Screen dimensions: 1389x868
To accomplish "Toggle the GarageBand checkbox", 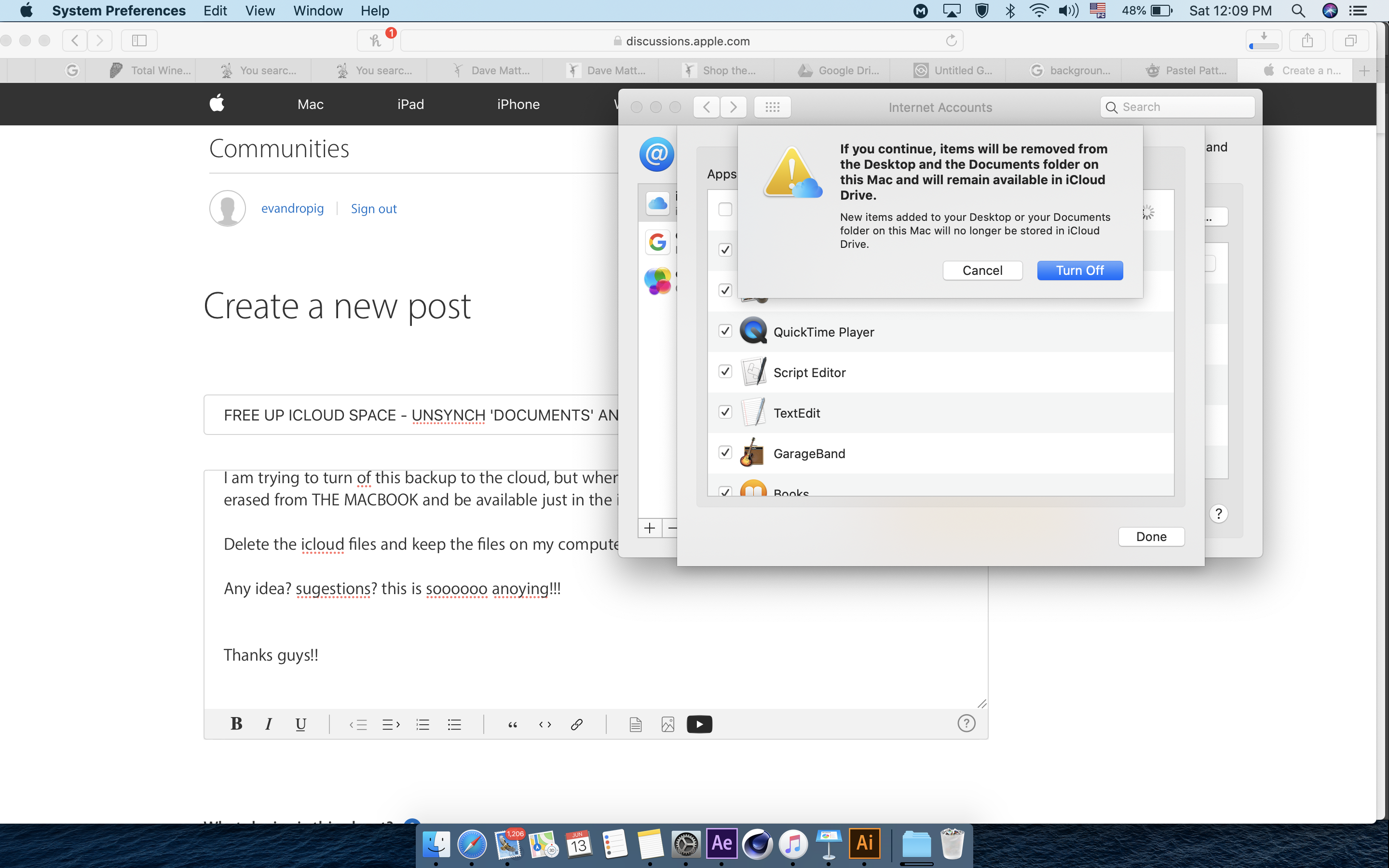I will click(725, 453).
